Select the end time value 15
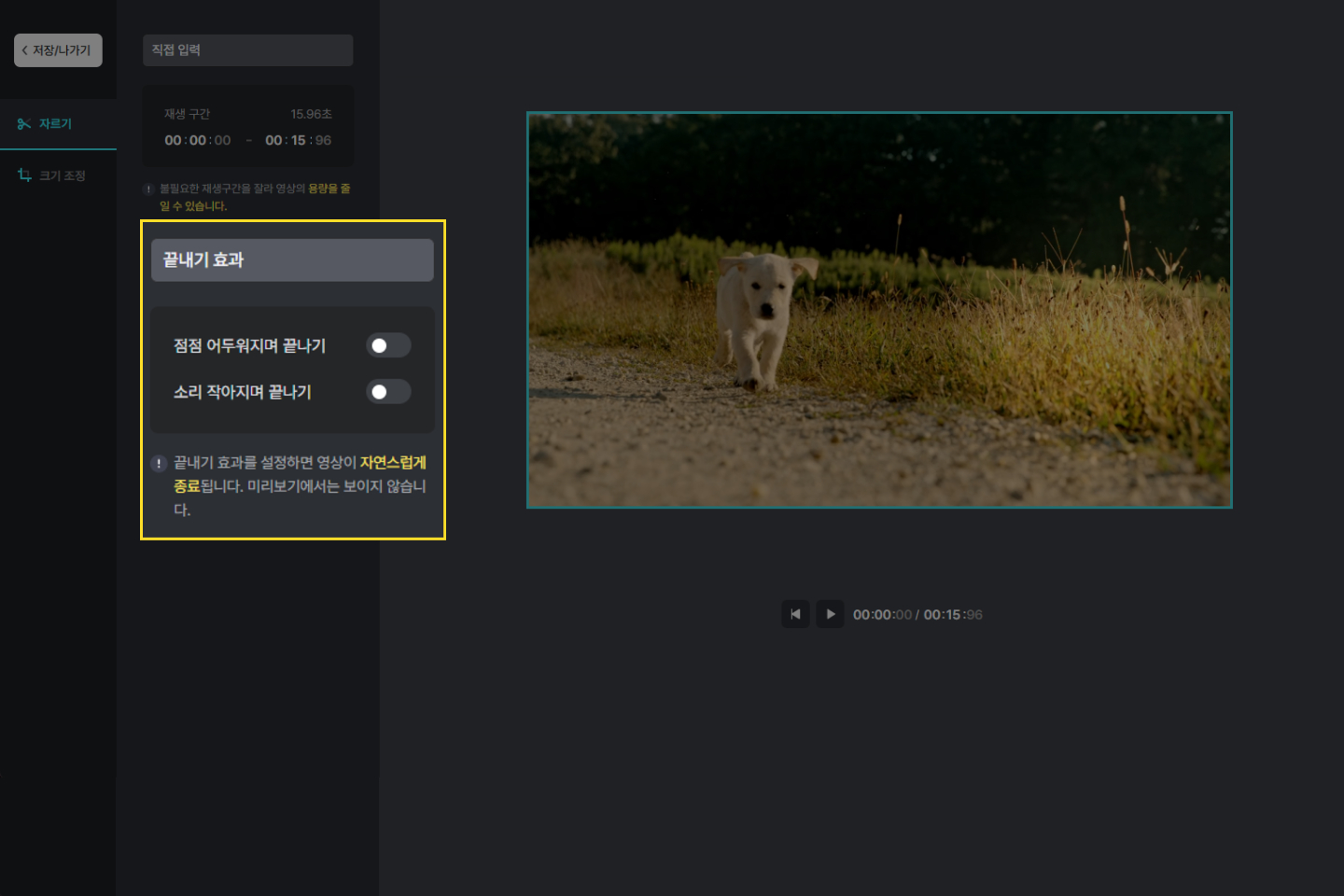This screenshot has height=896, width=1344. pyautogui.click(x=299, y=141)
